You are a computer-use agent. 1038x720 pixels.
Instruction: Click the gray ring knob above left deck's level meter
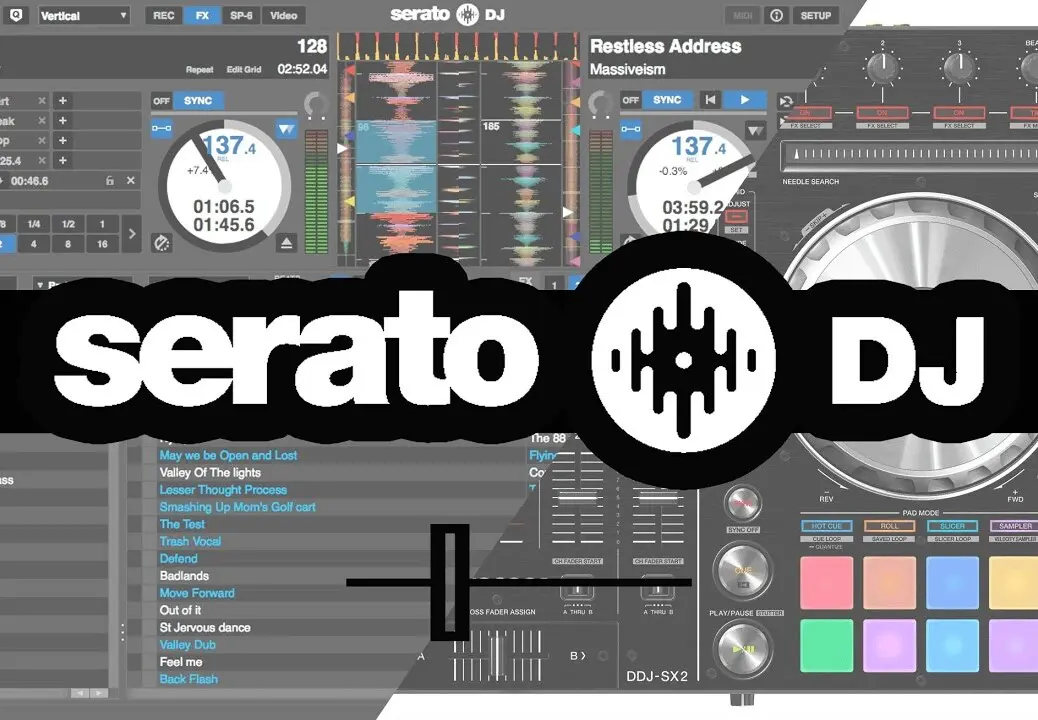click(x=316, y=105)
